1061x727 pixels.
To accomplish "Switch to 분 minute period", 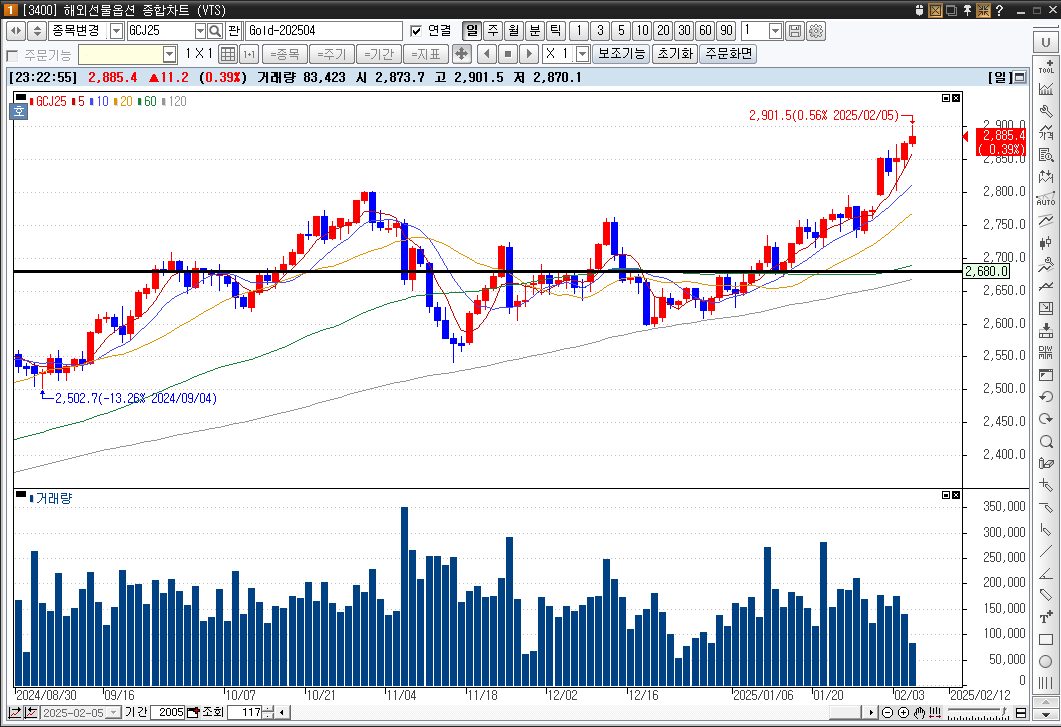I will pyautogui.click(x=535, y=30).
